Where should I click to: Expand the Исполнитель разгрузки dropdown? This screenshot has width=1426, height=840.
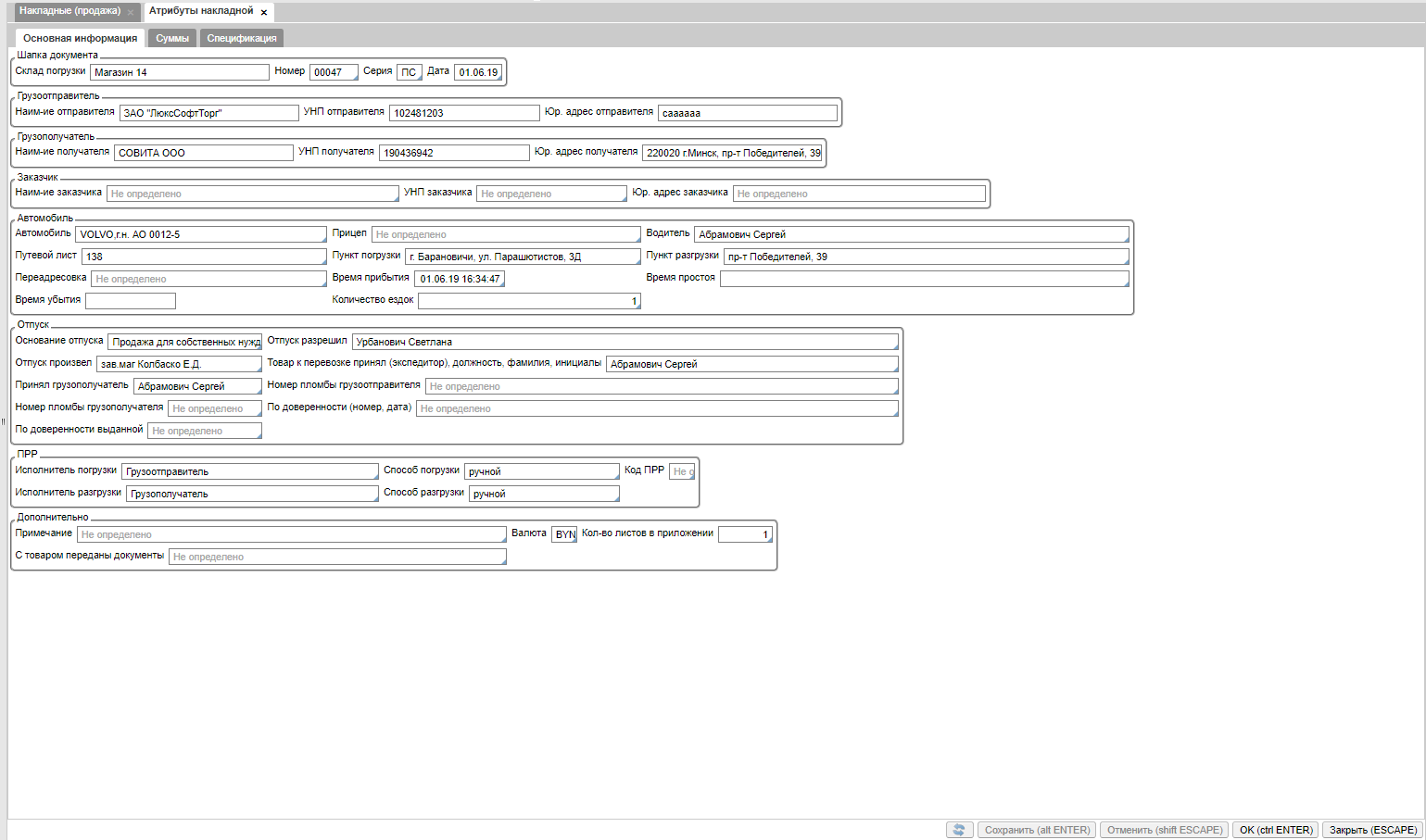click(x=252, y=494)
